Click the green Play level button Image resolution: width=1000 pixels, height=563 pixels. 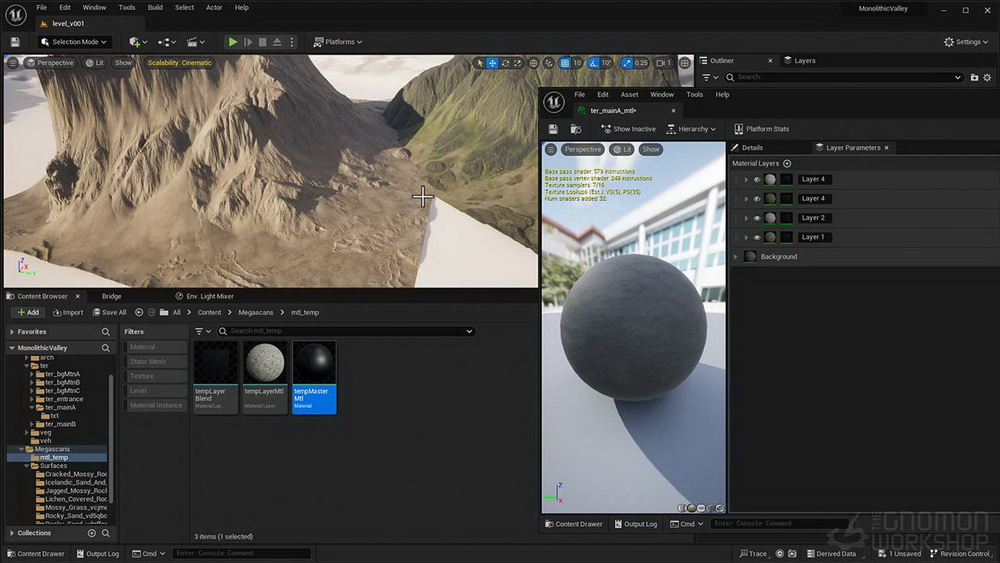pos(233,42)
